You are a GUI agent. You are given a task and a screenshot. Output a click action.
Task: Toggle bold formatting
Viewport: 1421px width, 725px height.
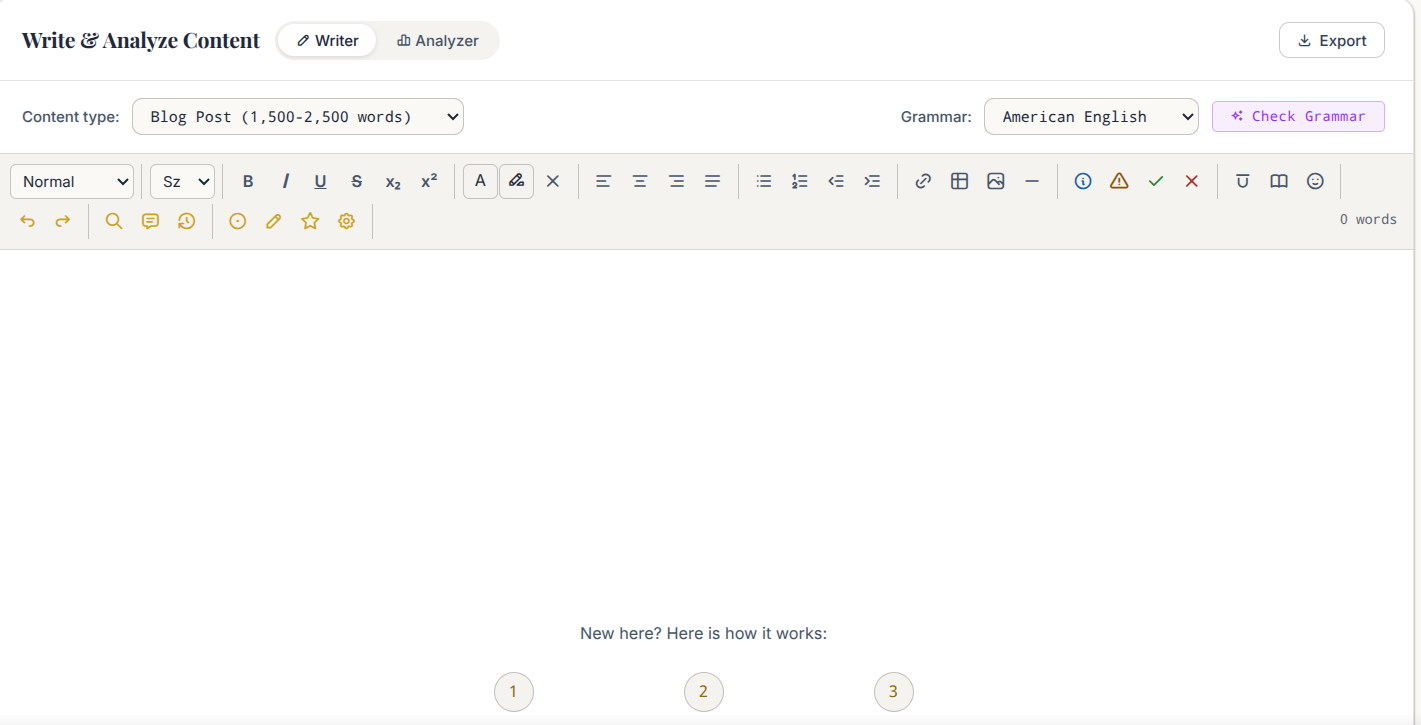click(248, 181)
